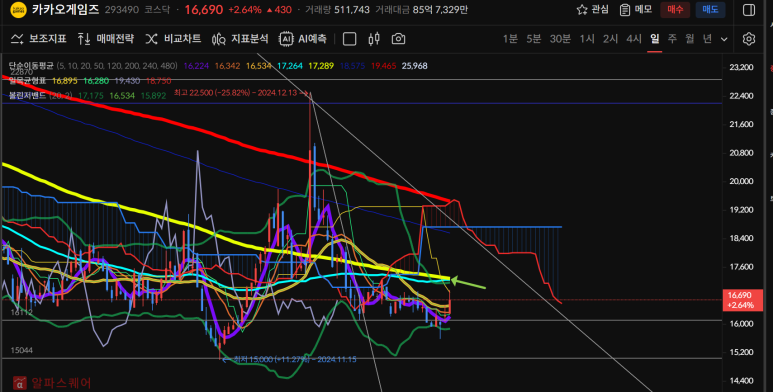Click the Kakao Games yellow logo icon
Image resolution: width=773 pixels, height=392 pixels.
coord(18,9)
